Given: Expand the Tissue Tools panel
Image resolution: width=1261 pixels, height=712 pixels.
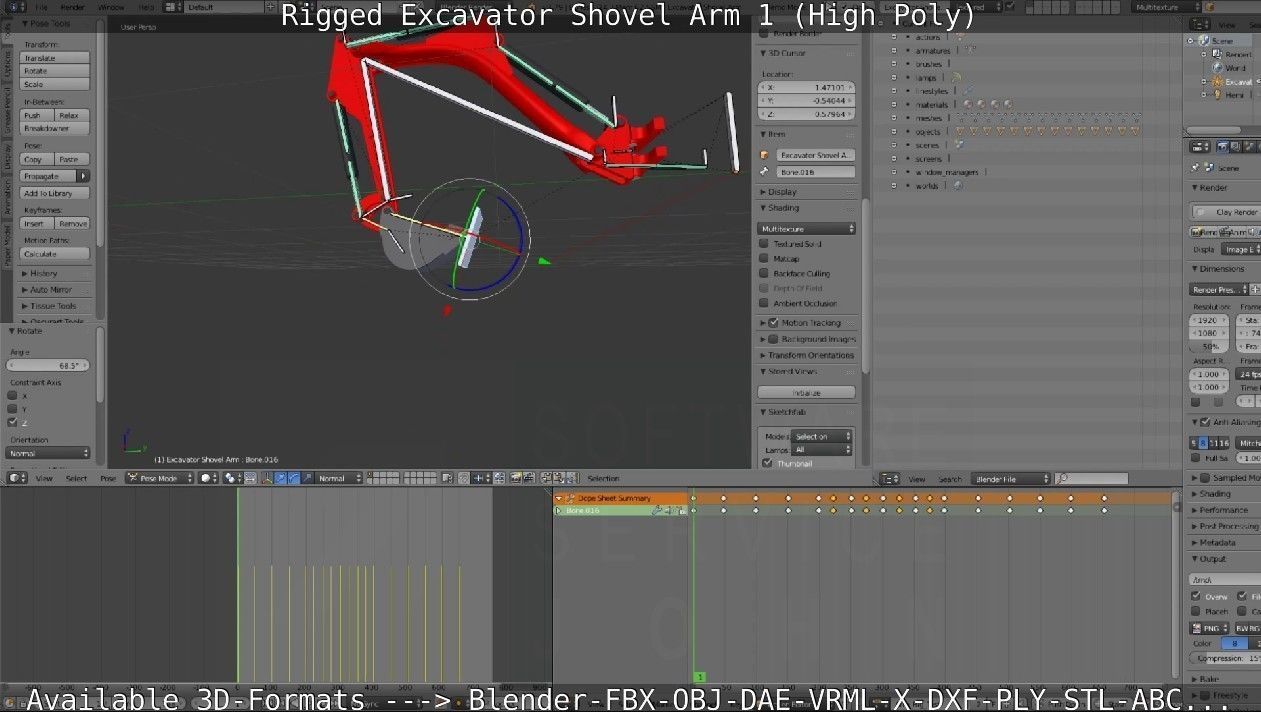Looking at the screenshot, I should (x=52, y=306).
